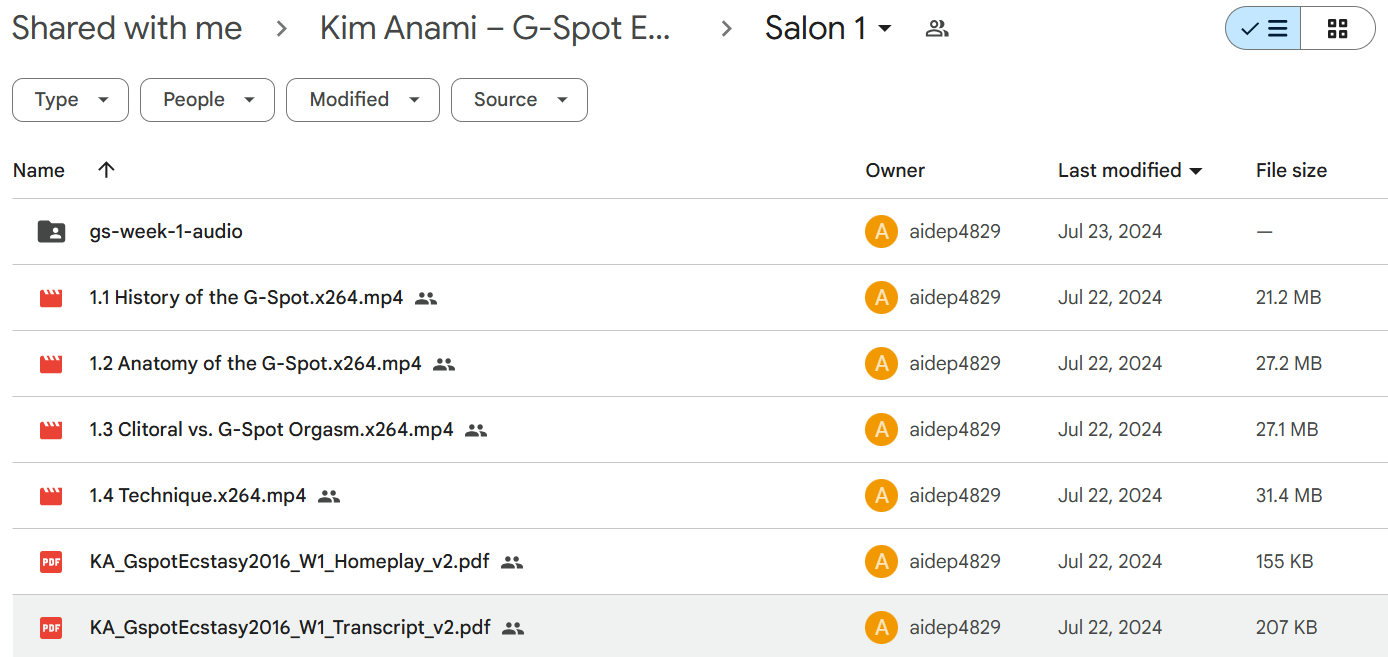1388x657 pixels.
Task: Click the modified date in 1.2 Anatomy row
Action: tap(1110, 363)
